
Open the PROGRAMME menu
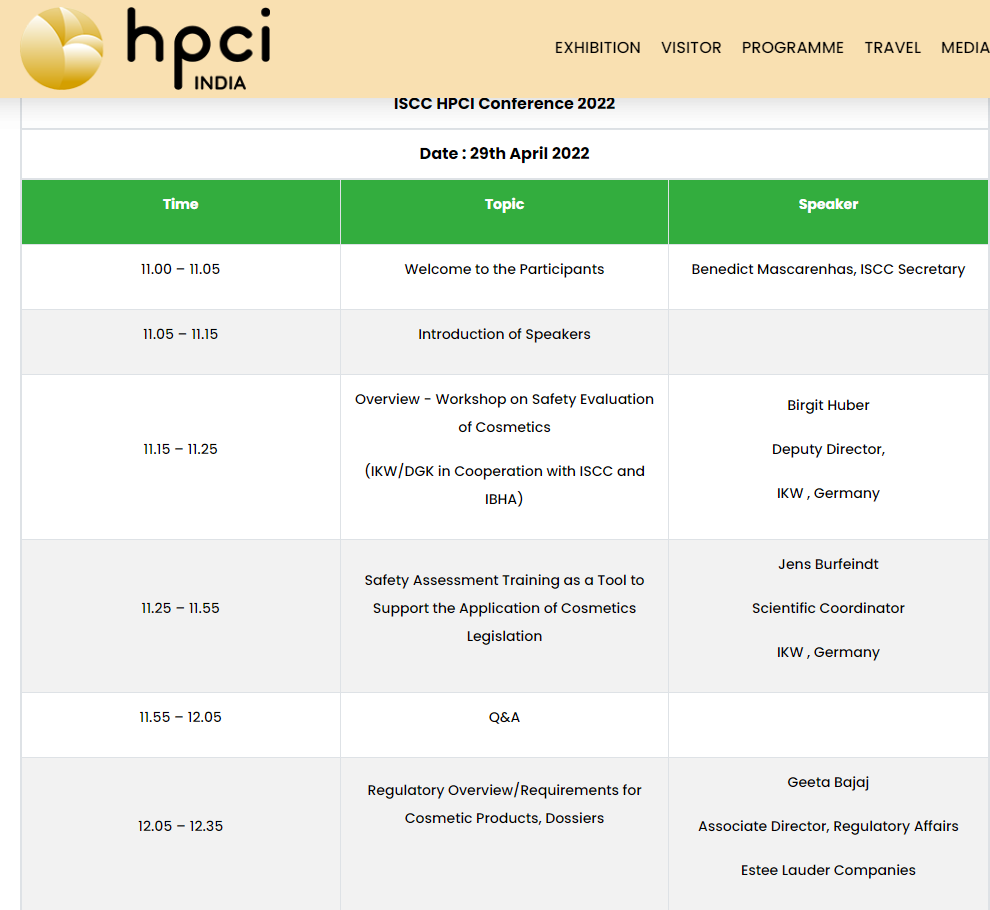click(792, 48)
